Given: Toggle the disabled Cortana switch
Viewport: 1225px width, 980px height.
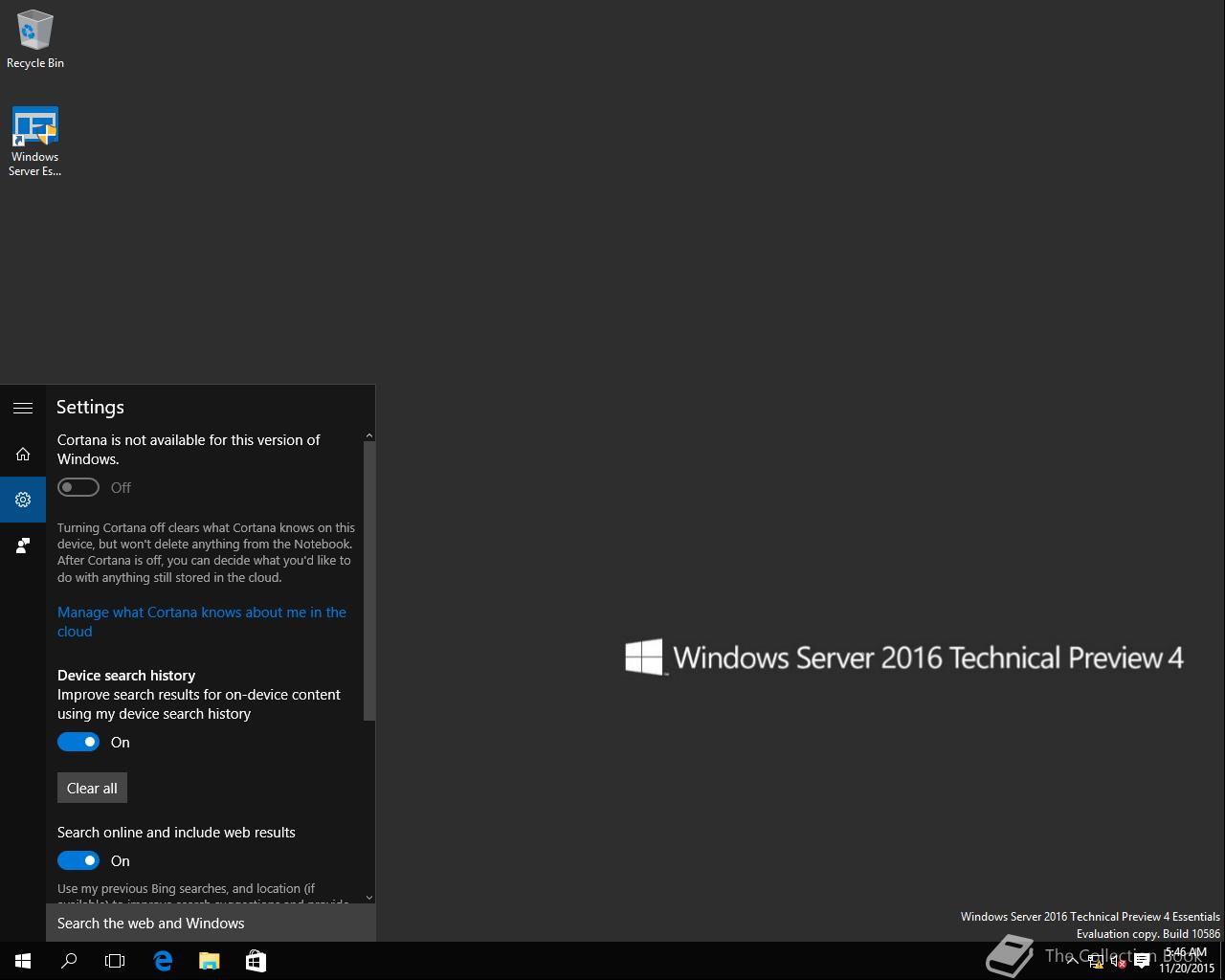Looking at the screenshot, I should [78, 487].
